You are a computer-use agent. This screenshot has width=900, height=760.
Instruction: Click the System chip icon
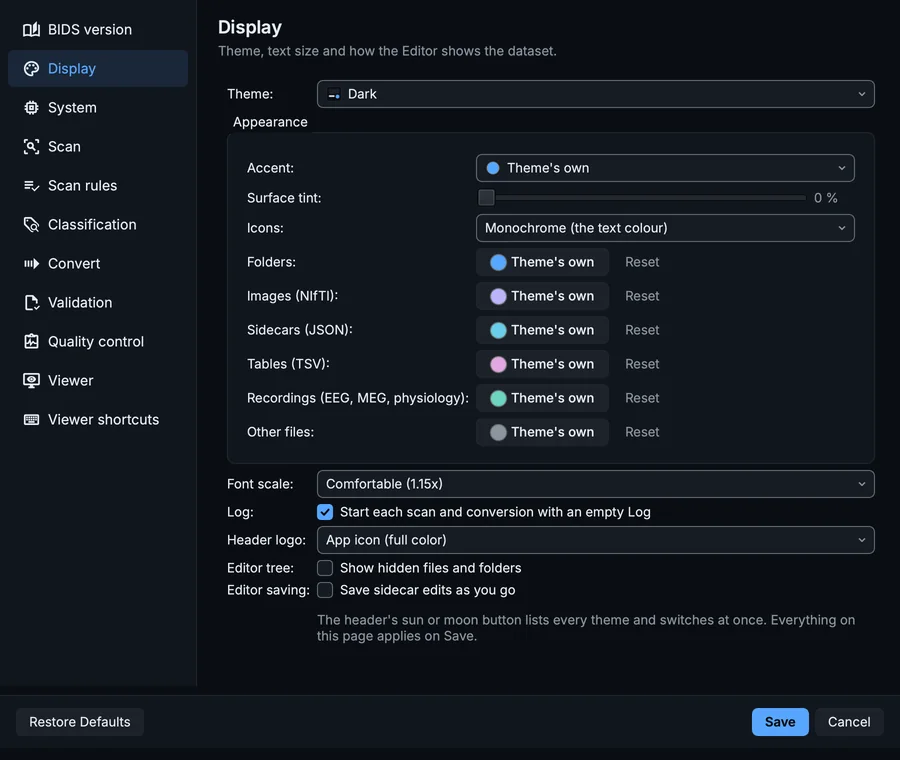[x=32, y=107]
